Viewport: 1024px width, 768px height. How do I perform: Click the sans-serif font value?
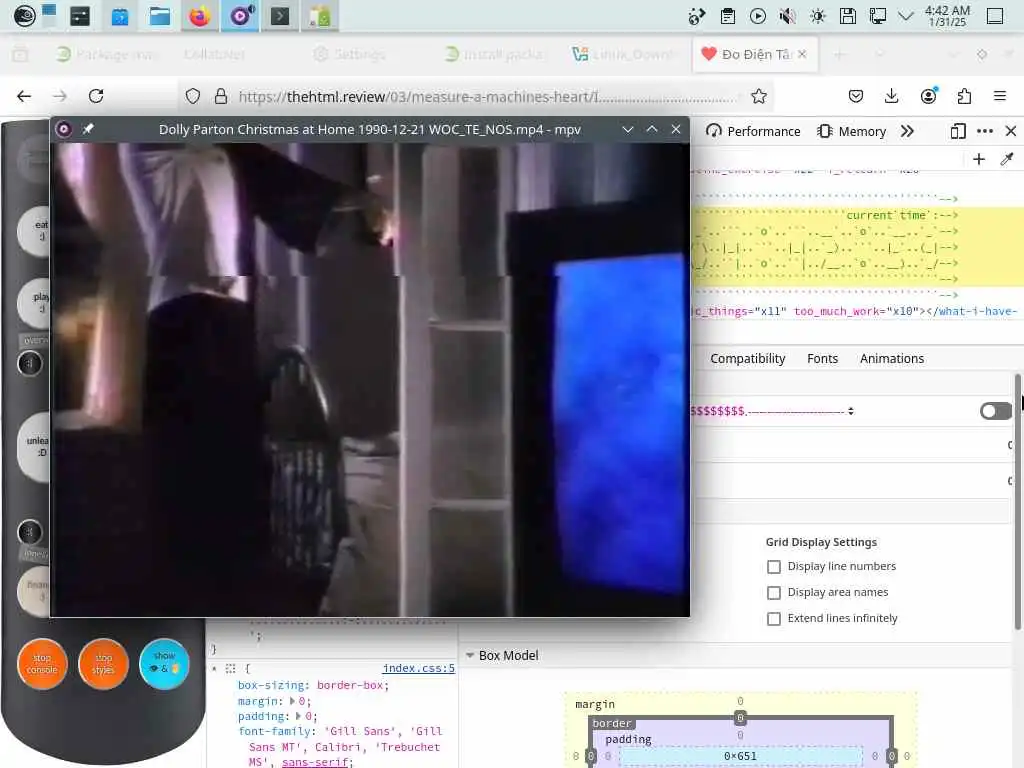315,762
